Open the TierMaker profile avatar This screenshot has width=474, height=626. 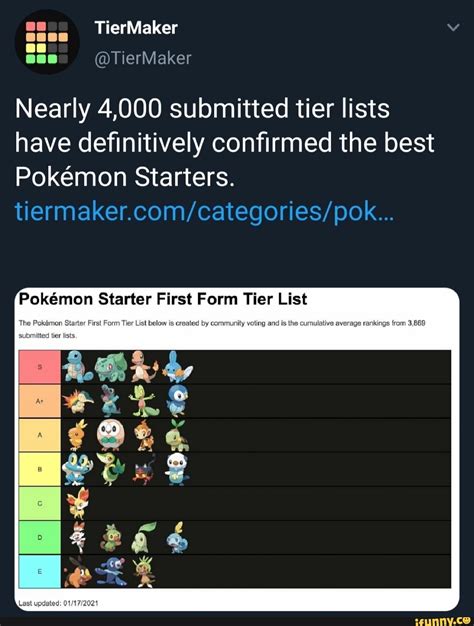47,42
